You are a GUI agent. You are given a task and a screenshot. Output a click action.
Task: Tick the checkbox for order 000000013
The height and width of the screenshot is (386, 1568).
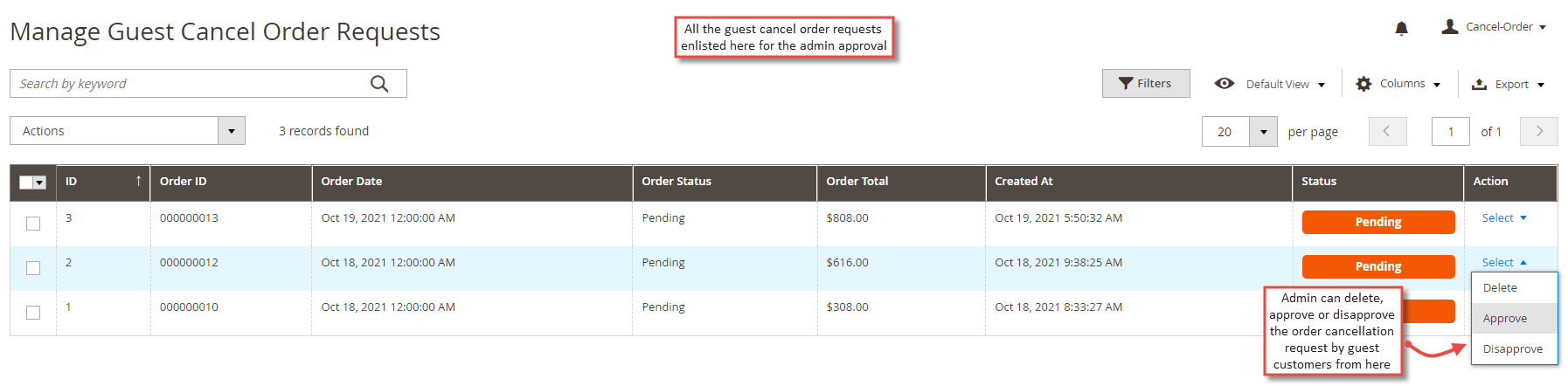pos(33,224)
